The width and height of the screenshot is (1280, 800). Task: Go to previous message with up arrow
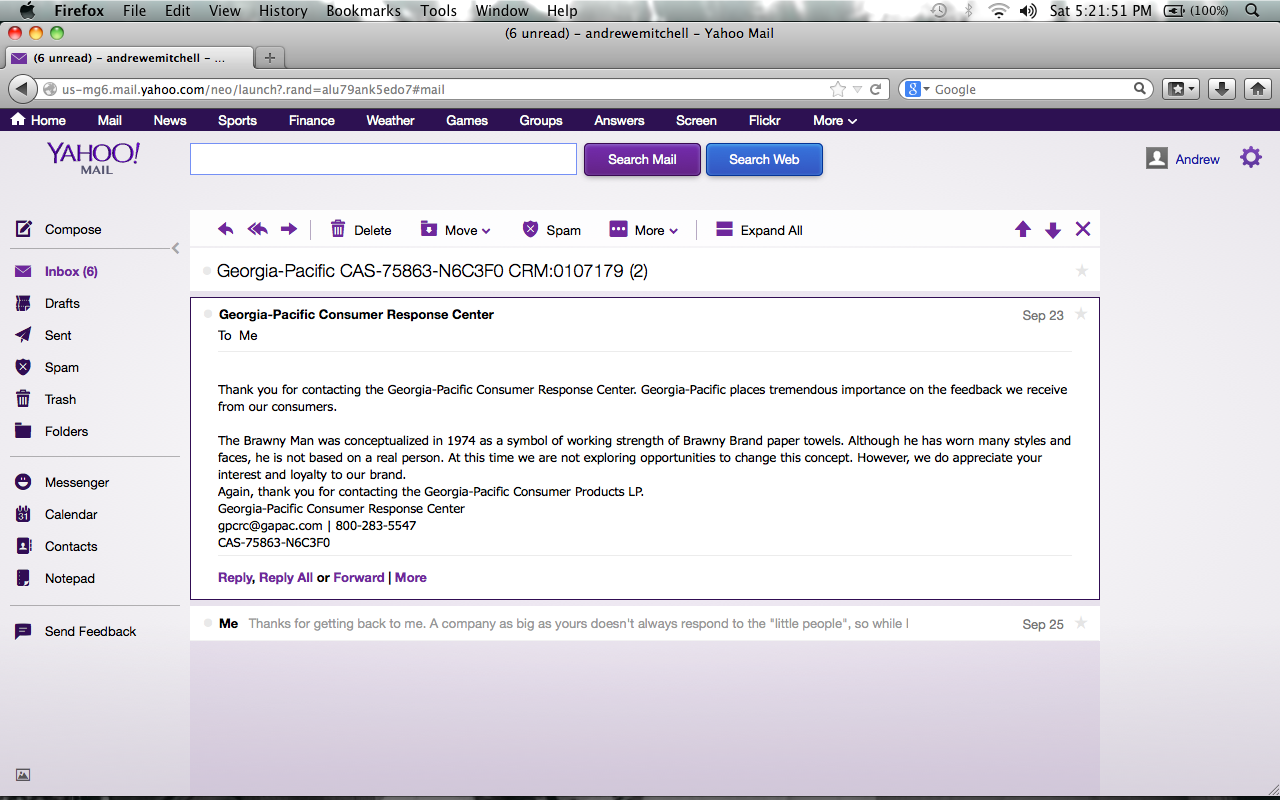coord(1022,230)
